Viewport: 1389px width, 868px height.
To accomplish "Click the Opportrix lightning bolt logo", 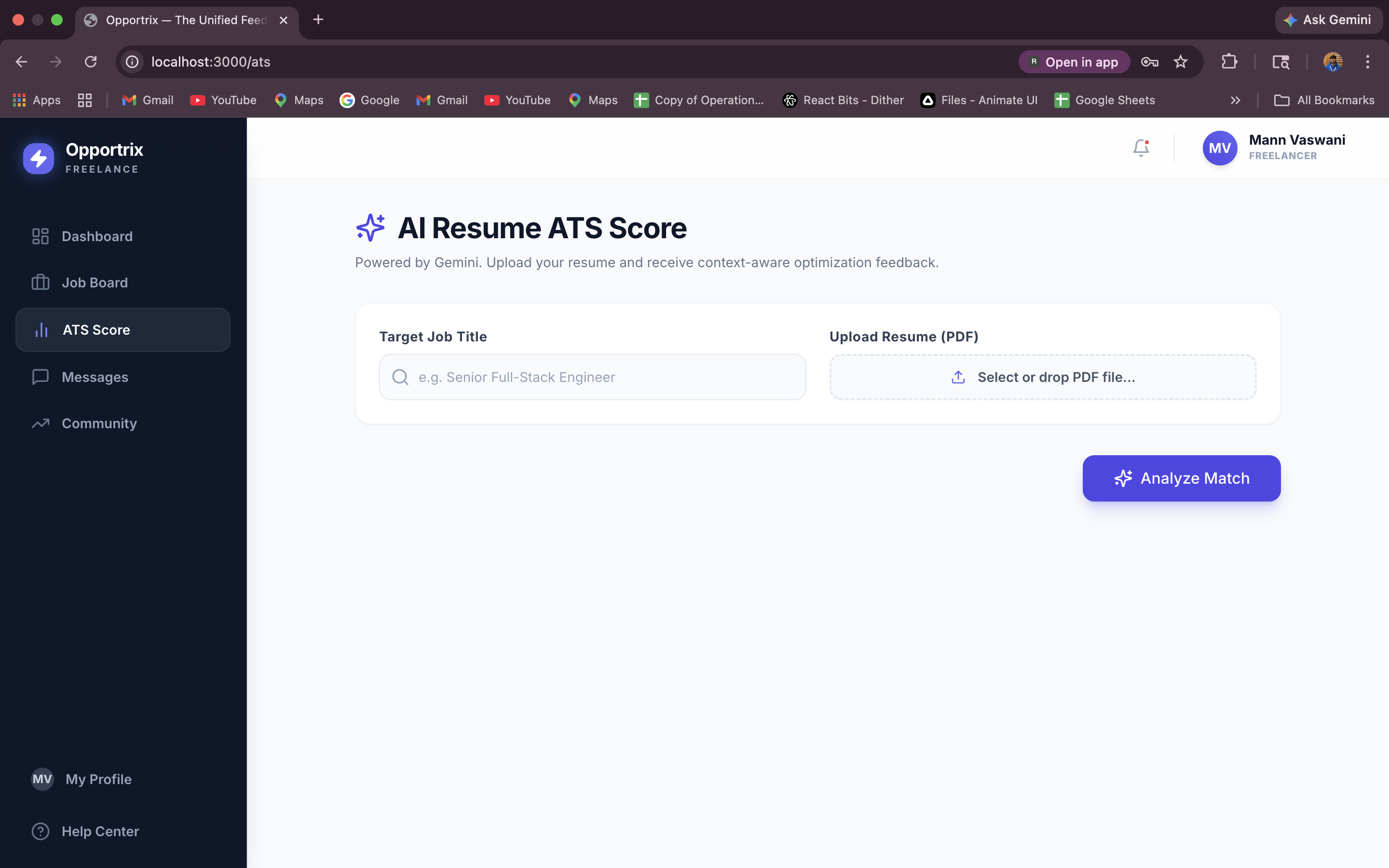I will coord(39,159).
